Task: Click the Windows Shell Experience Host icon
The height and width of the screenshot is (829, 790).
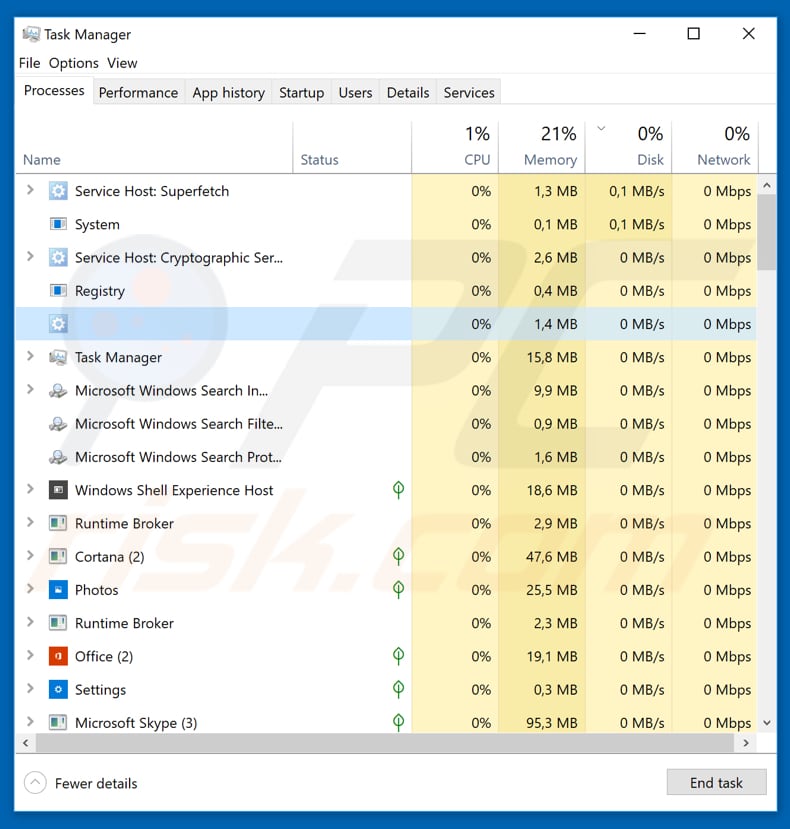Action: coord(58,490)
